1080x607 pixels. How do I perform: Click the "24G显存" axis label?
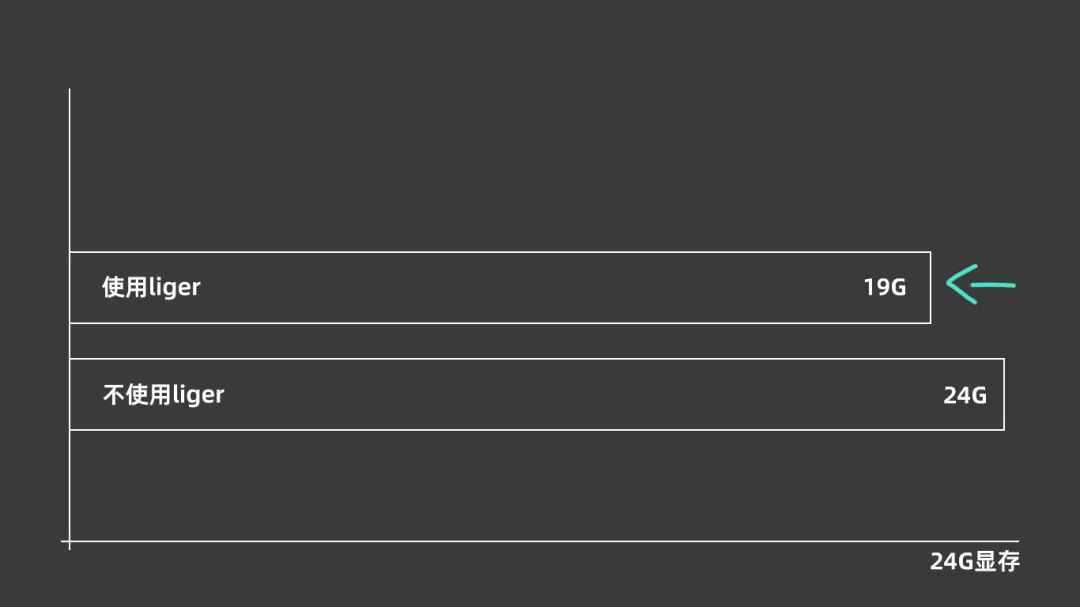[974, 561]
